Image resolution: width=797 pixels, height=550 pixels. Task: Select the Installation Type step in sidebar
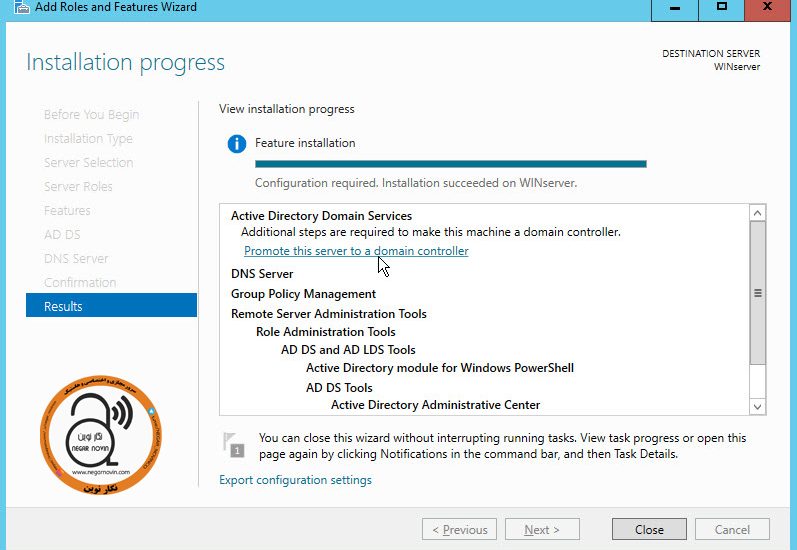tap(88, 139)
